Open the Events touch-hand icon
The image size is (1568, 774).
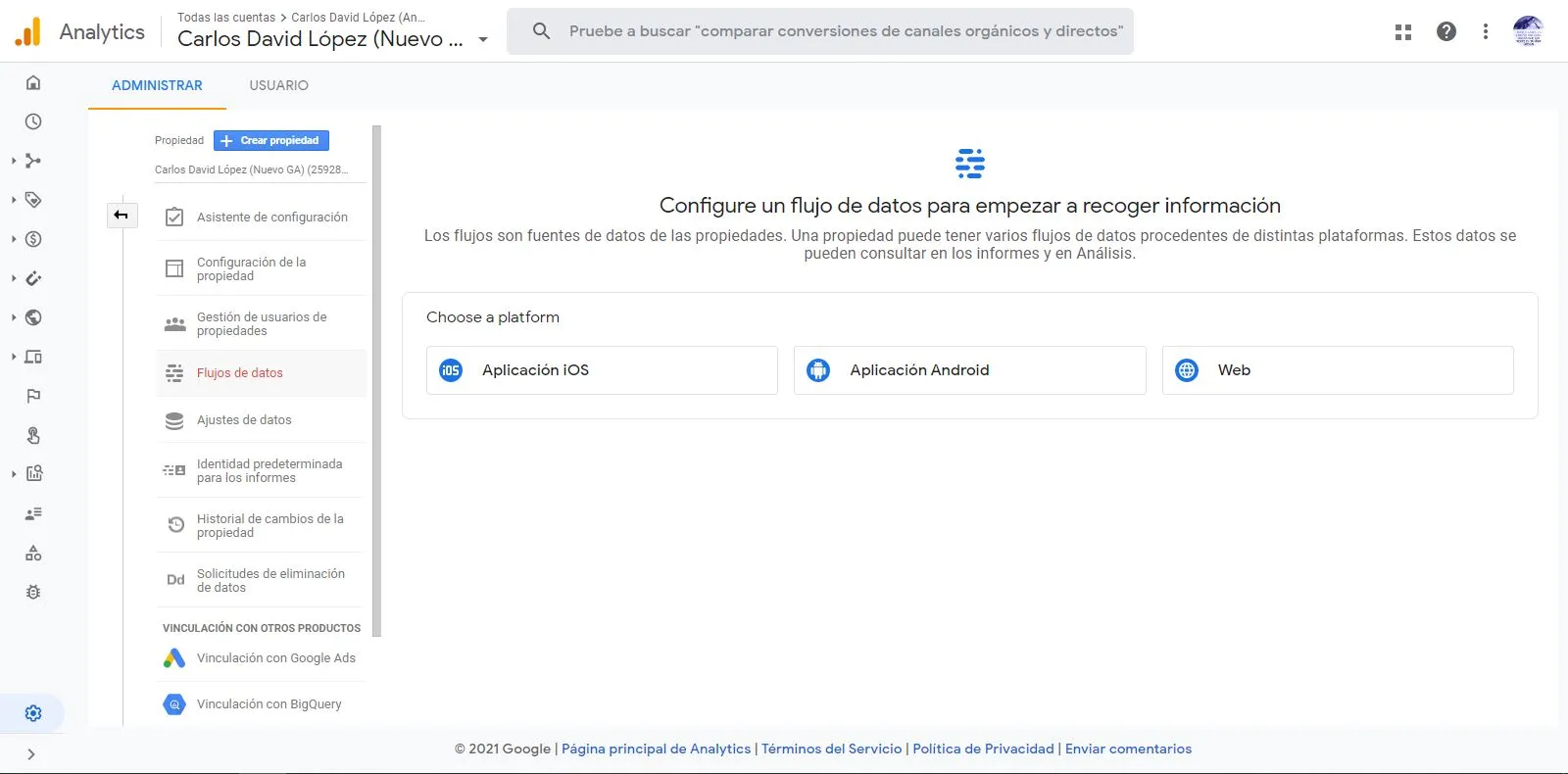[x=33, y=435]
